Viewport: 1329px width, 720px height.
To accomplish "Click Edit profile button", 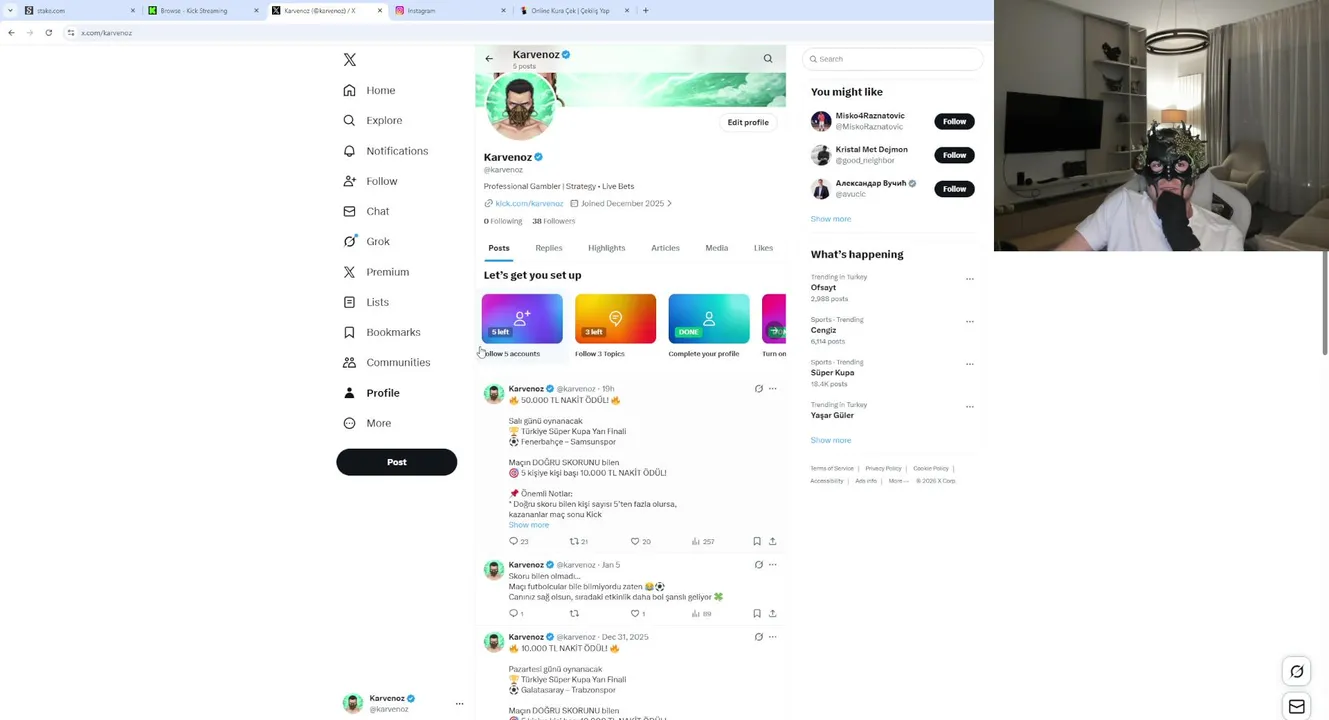I will (748, 122).
